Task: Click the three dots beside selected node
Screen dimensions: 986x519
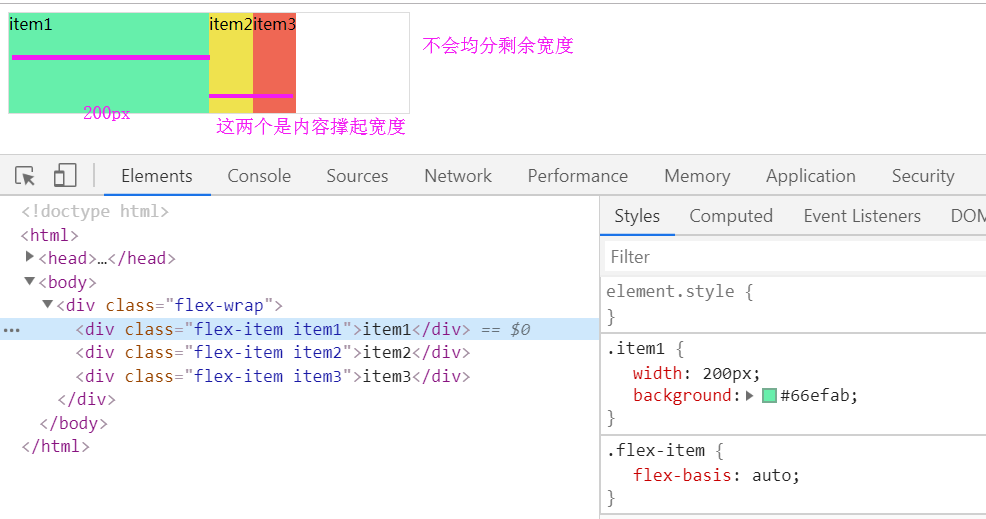Action: (12, 329)
